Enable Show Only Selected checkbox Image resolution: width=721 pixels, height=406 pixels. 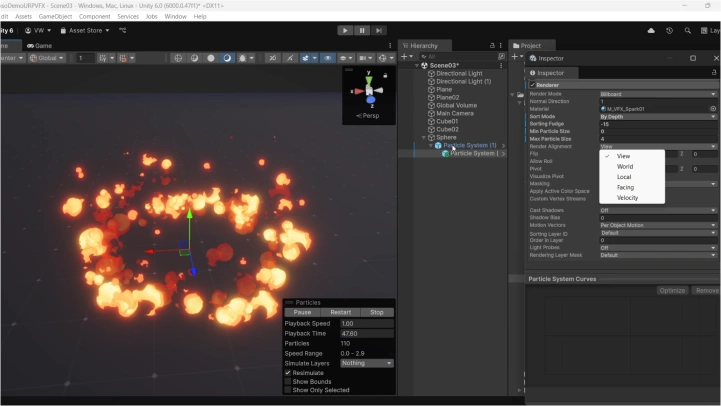(288, 390)
